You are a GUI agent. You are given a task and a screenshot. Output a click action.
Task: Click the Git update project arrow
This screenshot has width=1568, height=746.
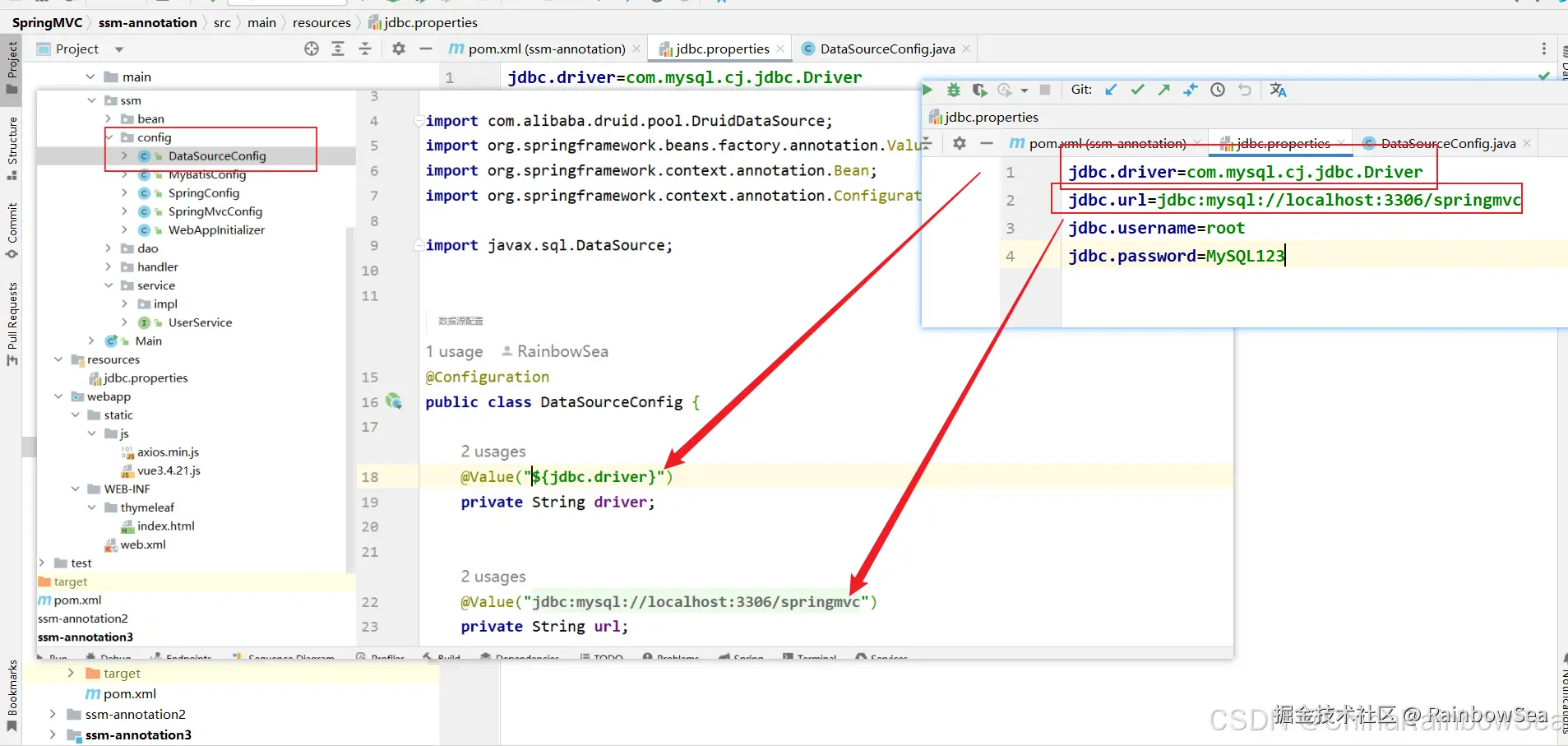click(1111, 90)
